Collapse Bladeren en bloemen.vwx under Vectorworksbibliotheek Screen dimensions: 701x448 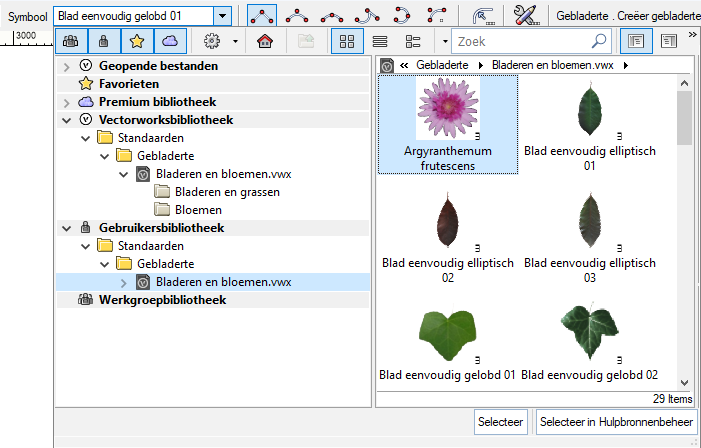[x=123, y=174]
